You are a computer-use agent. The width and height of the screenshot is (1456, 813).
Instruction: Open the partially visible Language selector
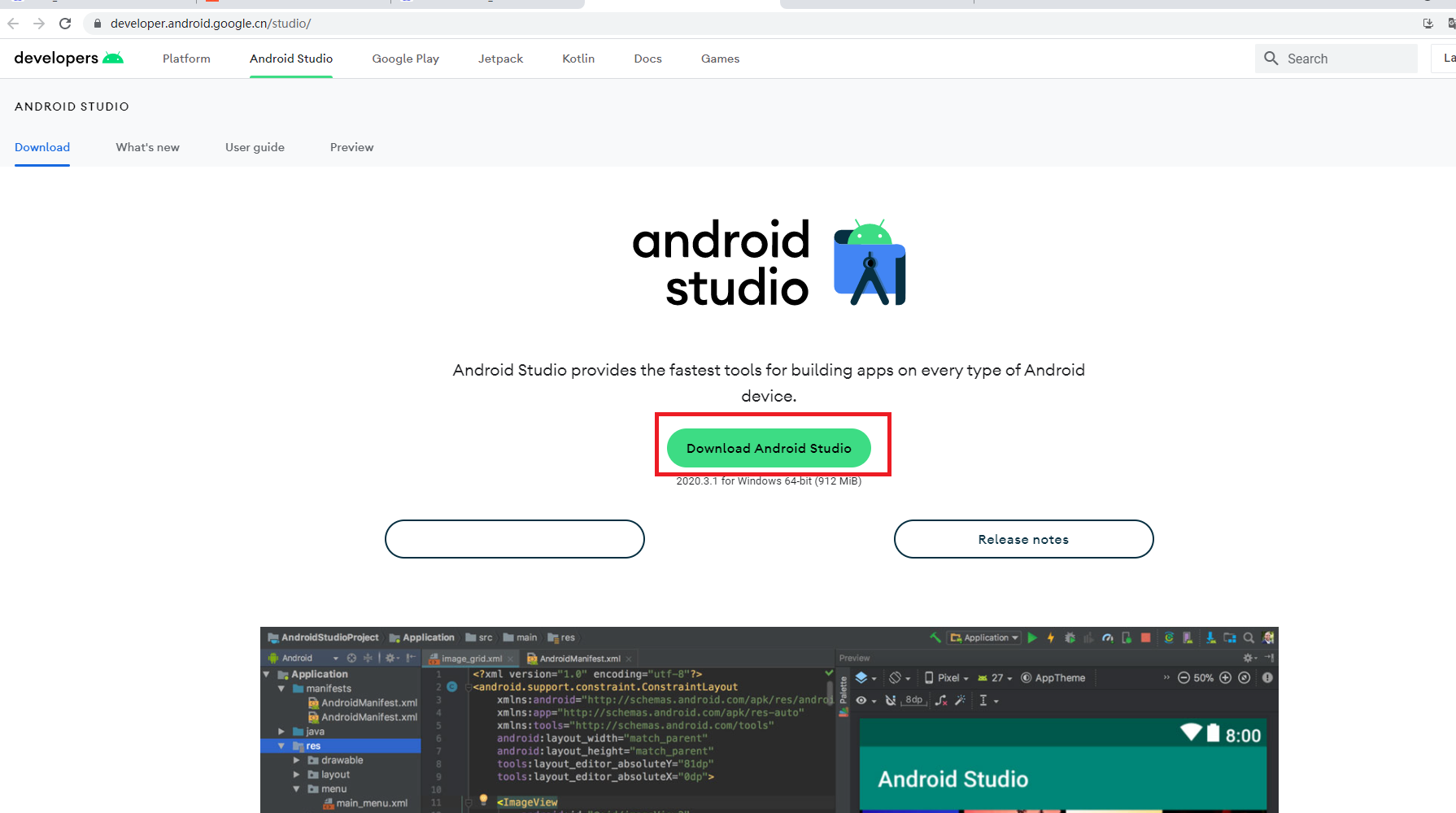(1445, 59)
